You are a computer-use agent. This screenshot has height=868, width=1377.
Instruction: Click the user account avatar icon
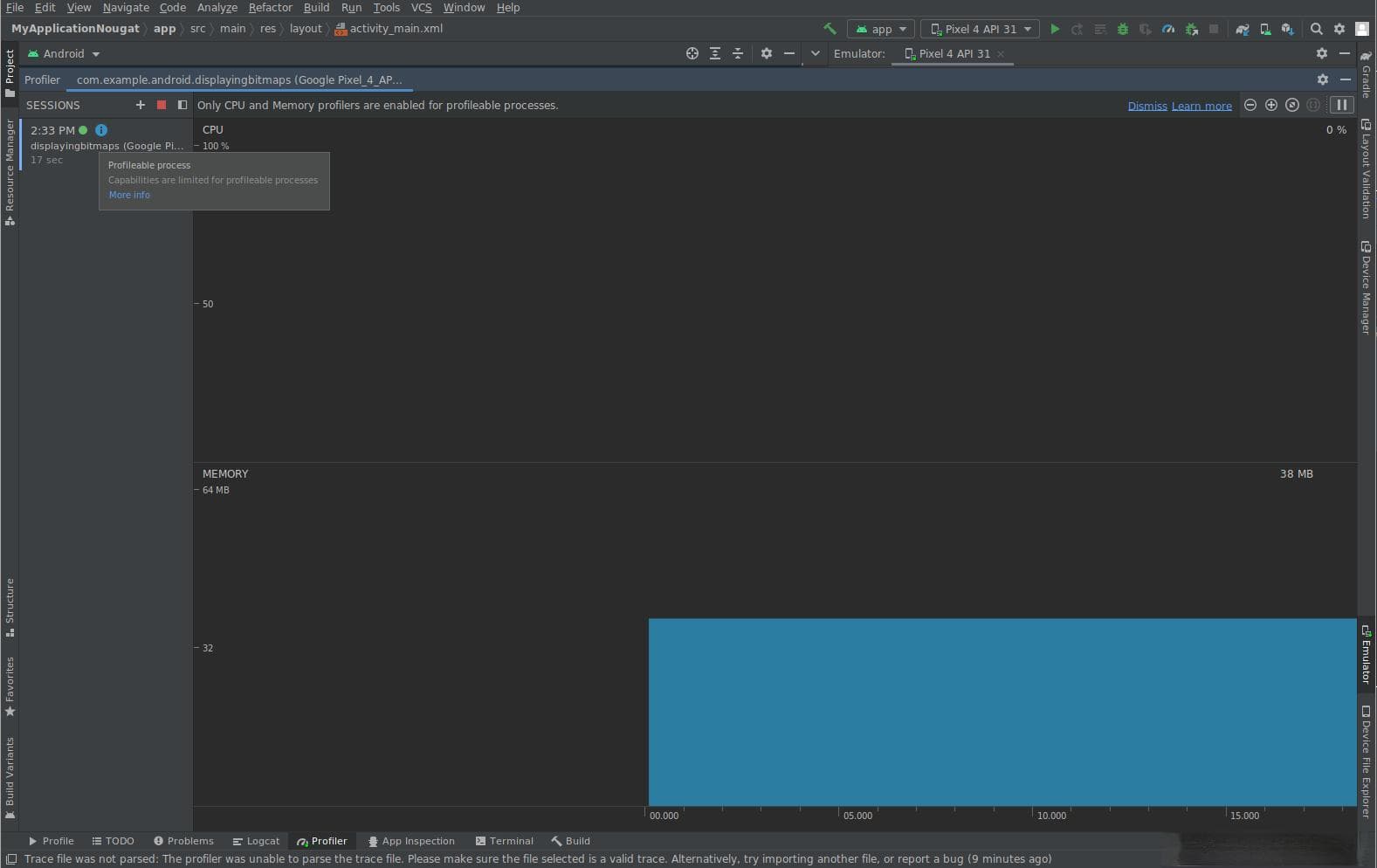click(1362, 29)
